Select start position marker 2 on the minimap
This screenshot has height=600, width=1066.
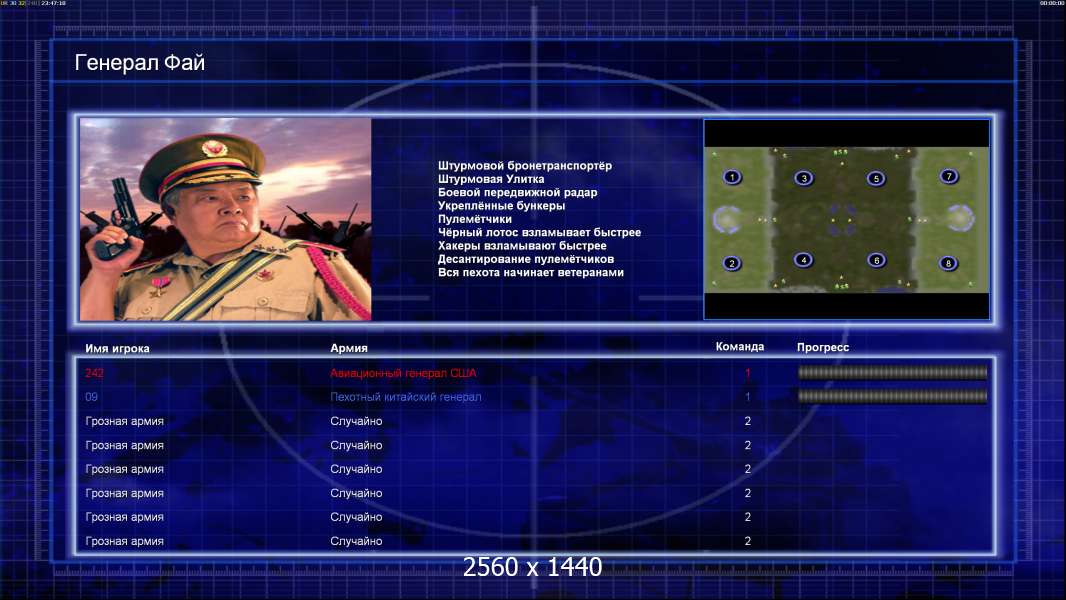coord(732,263)
